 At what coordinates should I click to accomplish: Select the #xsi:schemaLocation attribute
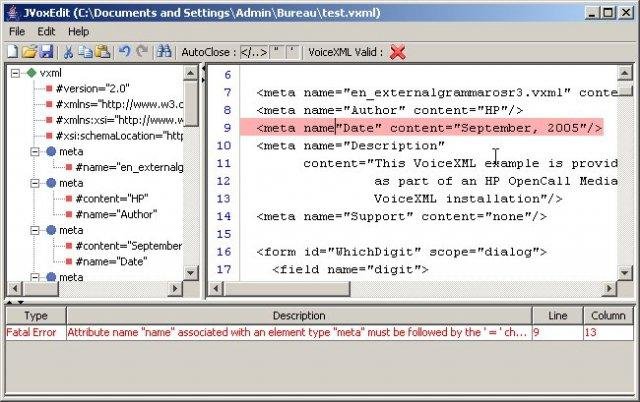[119, 136]
